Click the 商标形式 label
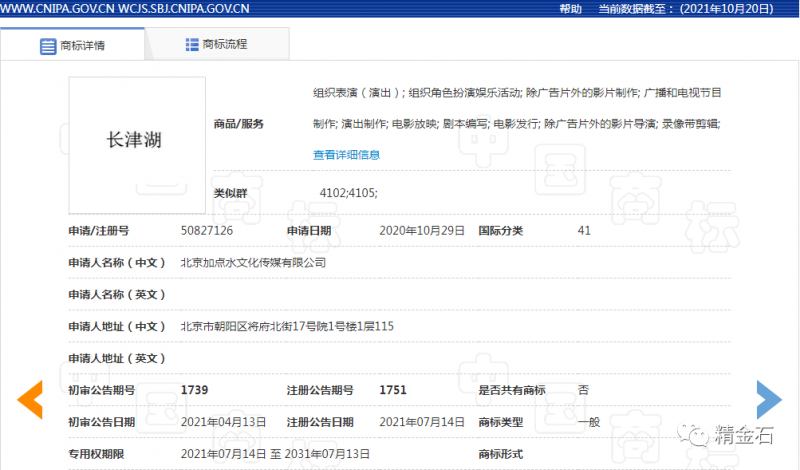Screen dimensions: 800x470 (x=501, y=454)
